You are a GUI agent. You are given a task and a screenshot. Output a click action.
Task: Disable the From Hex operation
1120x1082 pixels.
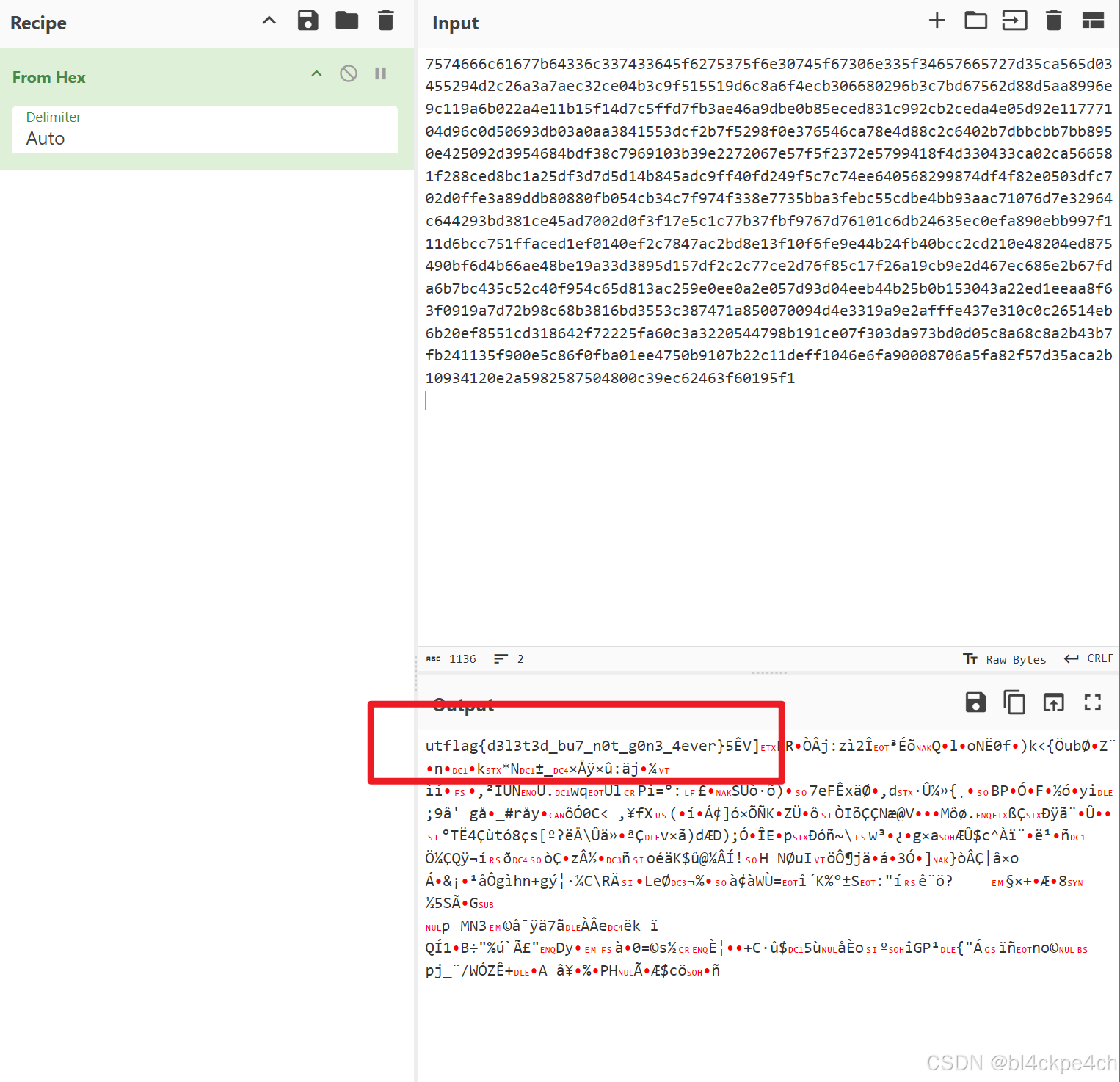(348, 73)
